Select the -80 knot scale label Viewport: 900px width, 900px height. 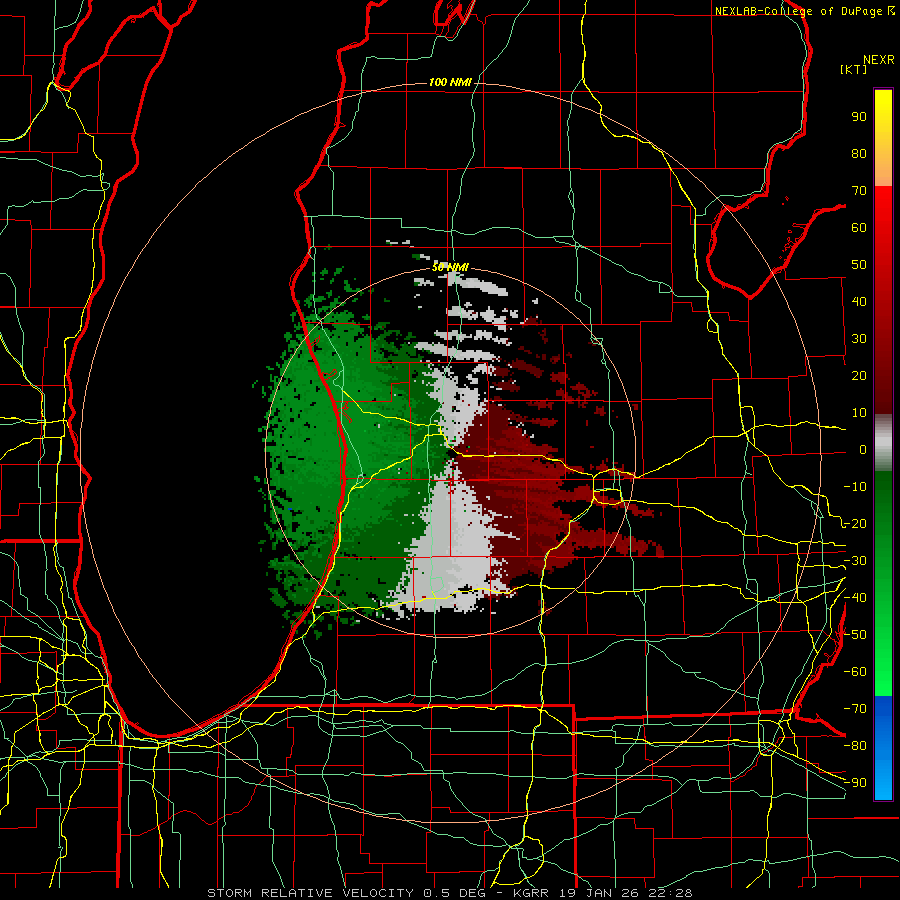tap(855, 746)
